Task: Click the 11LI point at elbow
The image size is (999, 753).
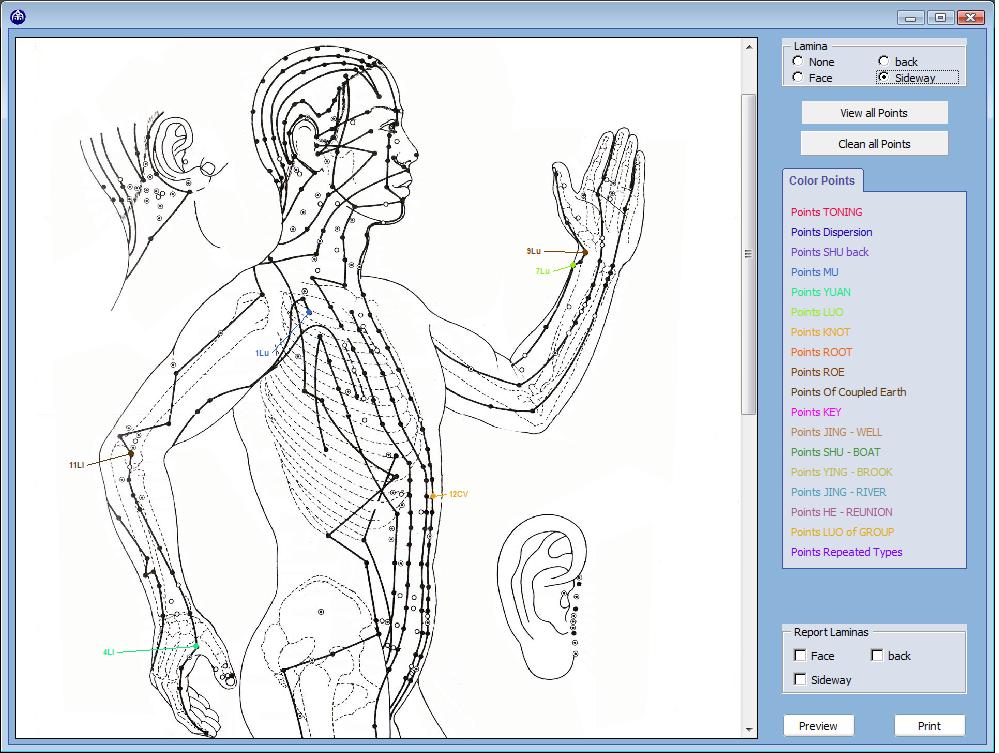Action: [131, 454]
